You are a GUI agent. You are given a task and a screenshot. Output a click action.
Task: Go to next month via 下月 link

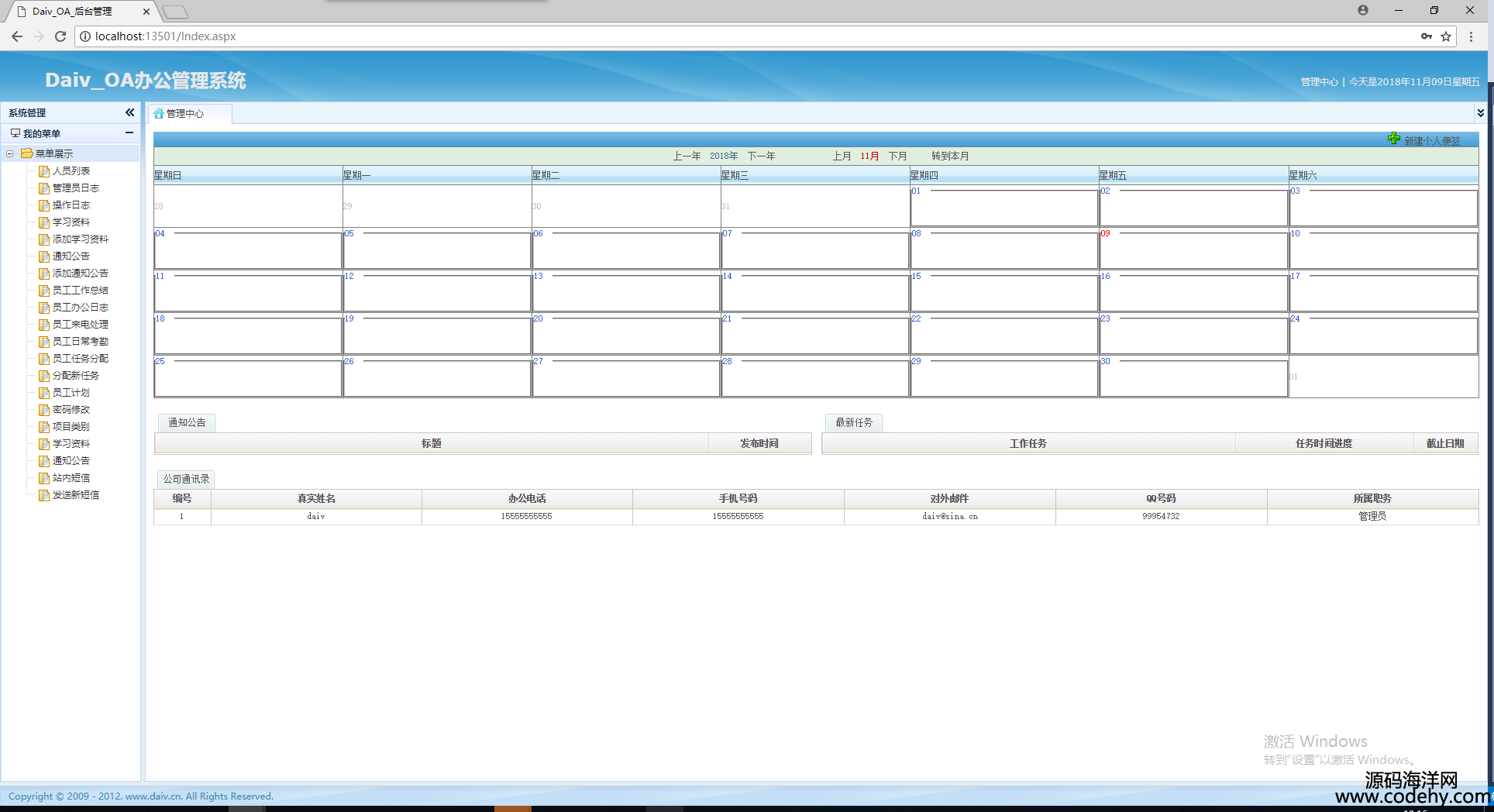pyautogui.click(x=897, y=156)
